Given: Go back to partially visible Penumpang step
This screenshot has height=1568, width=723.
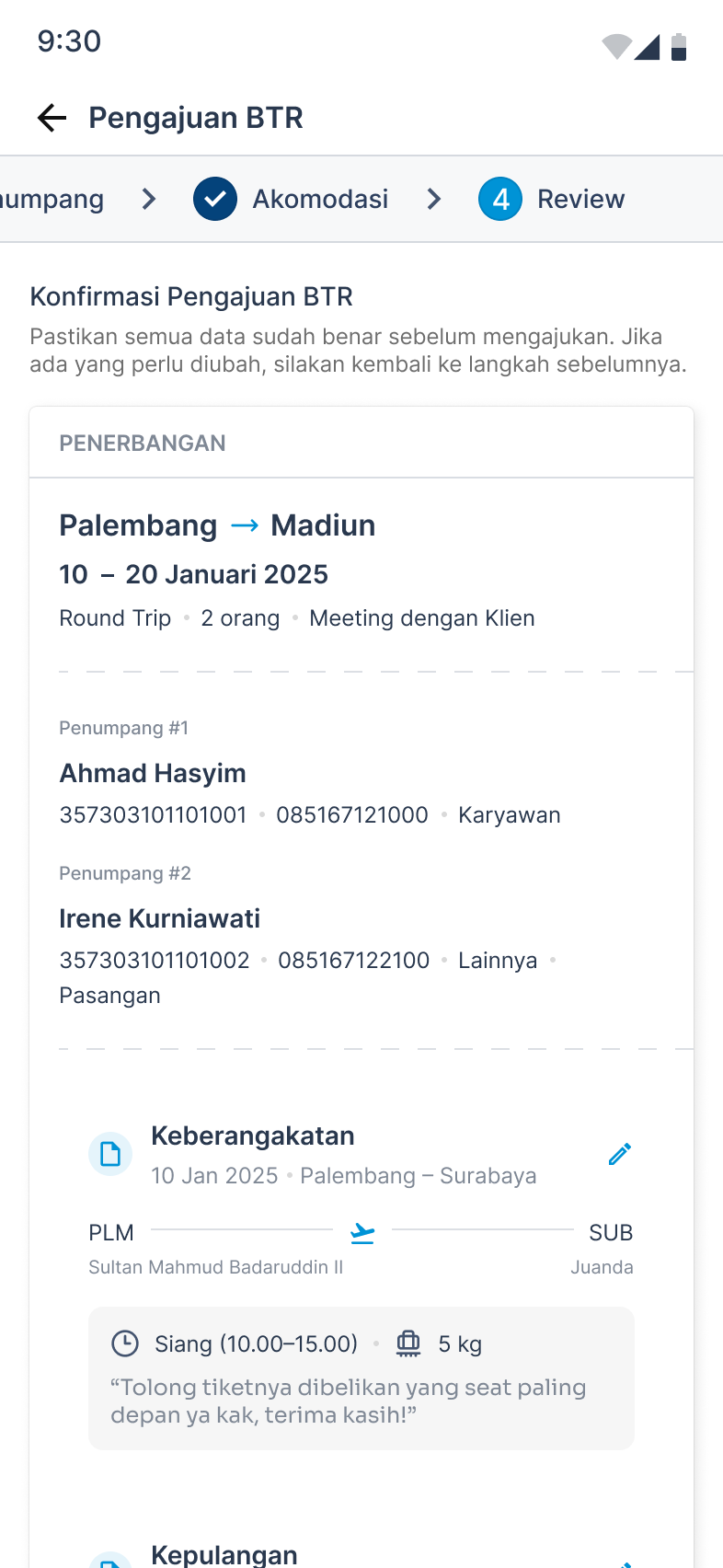Looking at the screenshot, I should click(52, 199).
